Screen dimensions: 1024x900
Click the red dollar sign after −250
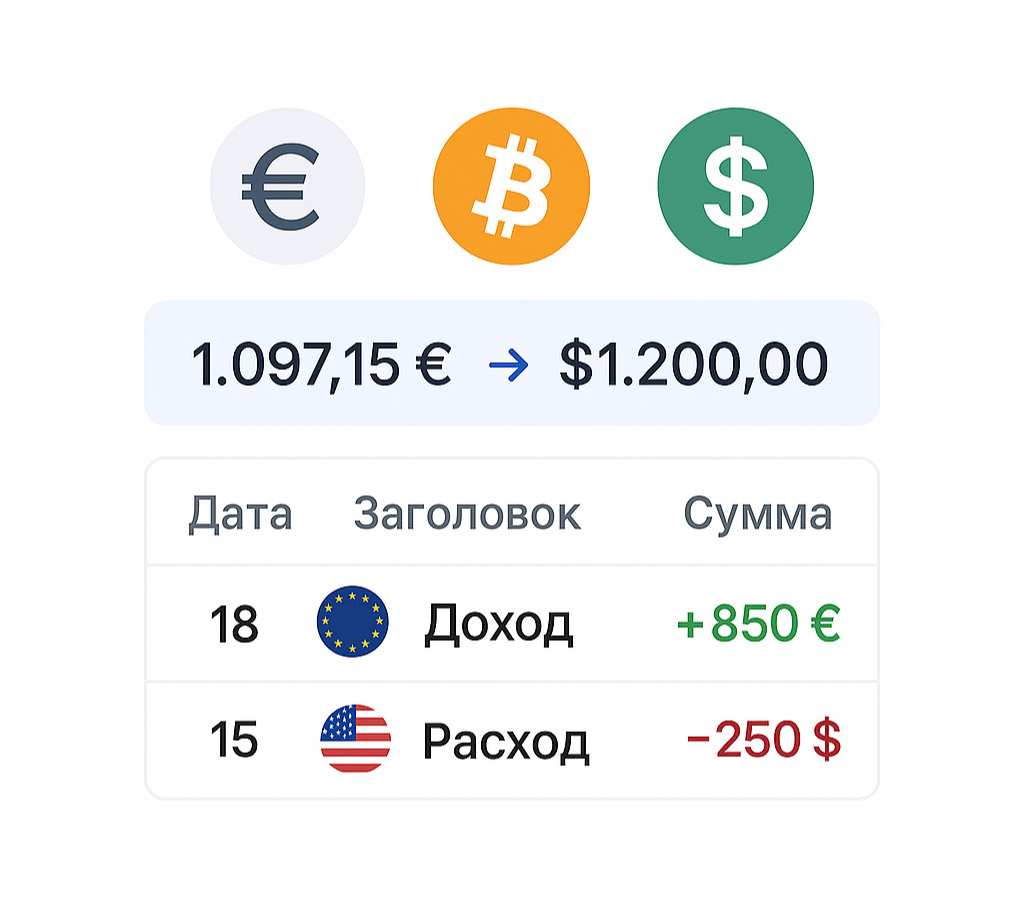coord(827,740)
